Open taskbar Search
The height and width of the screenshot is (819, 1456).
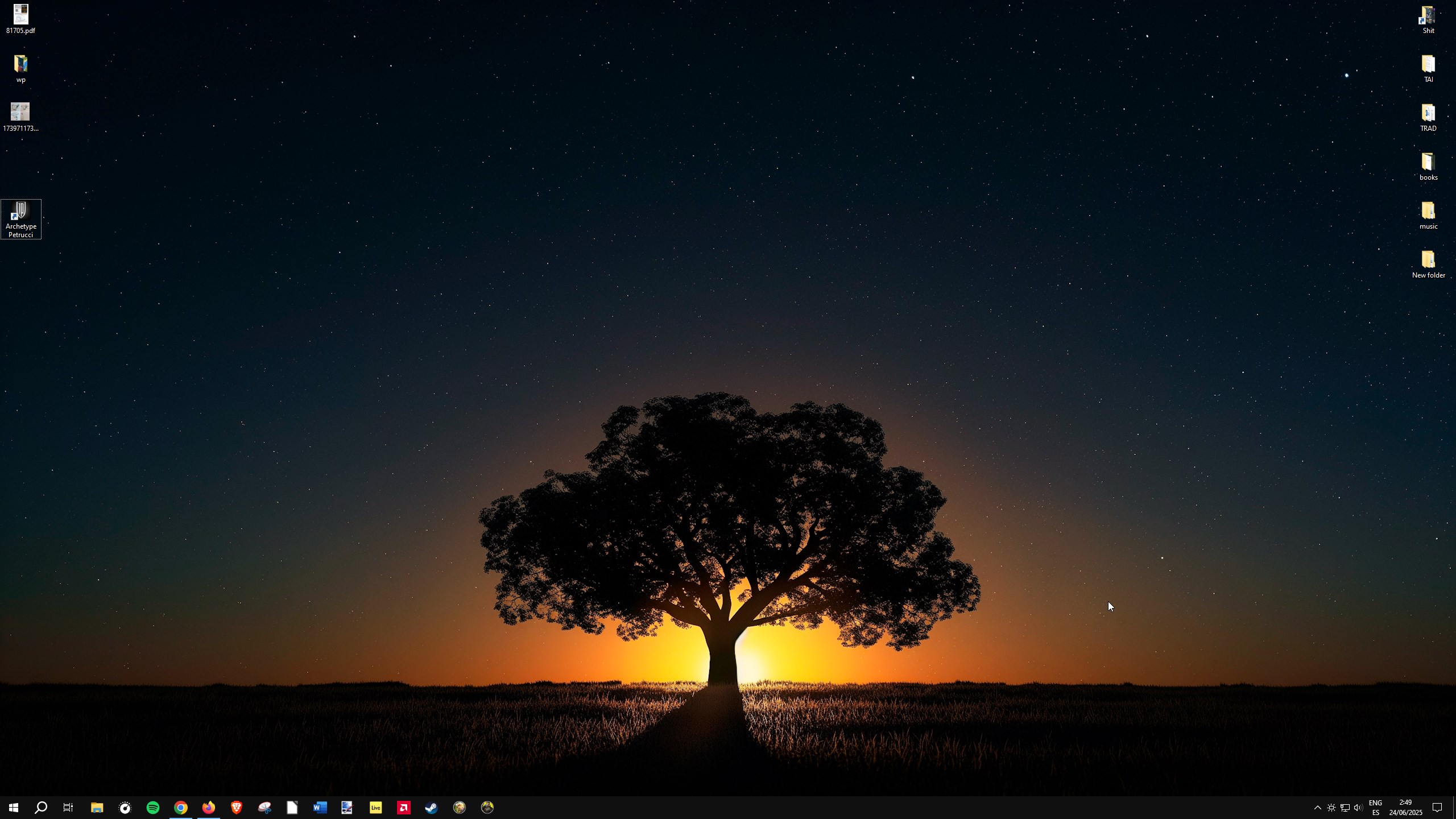(x=41, y=808)
